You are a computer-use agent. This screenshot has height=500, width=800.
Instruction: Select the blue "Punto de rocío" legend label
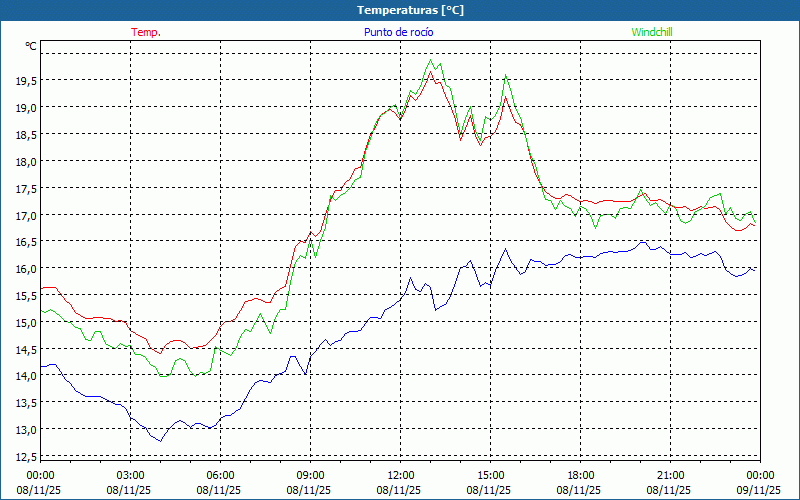[399, 32]
